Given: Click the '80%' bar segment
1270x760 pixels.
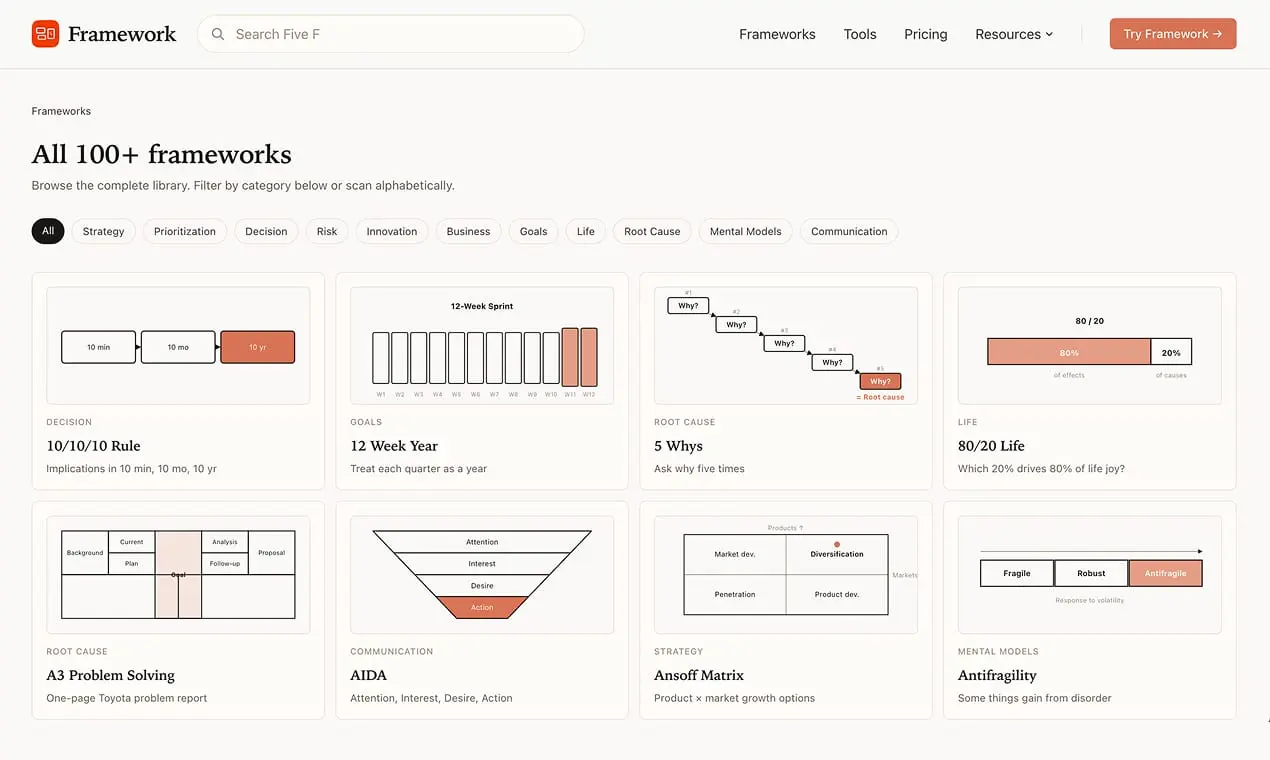Looking at the screenshot, I should coord(1069,352).
